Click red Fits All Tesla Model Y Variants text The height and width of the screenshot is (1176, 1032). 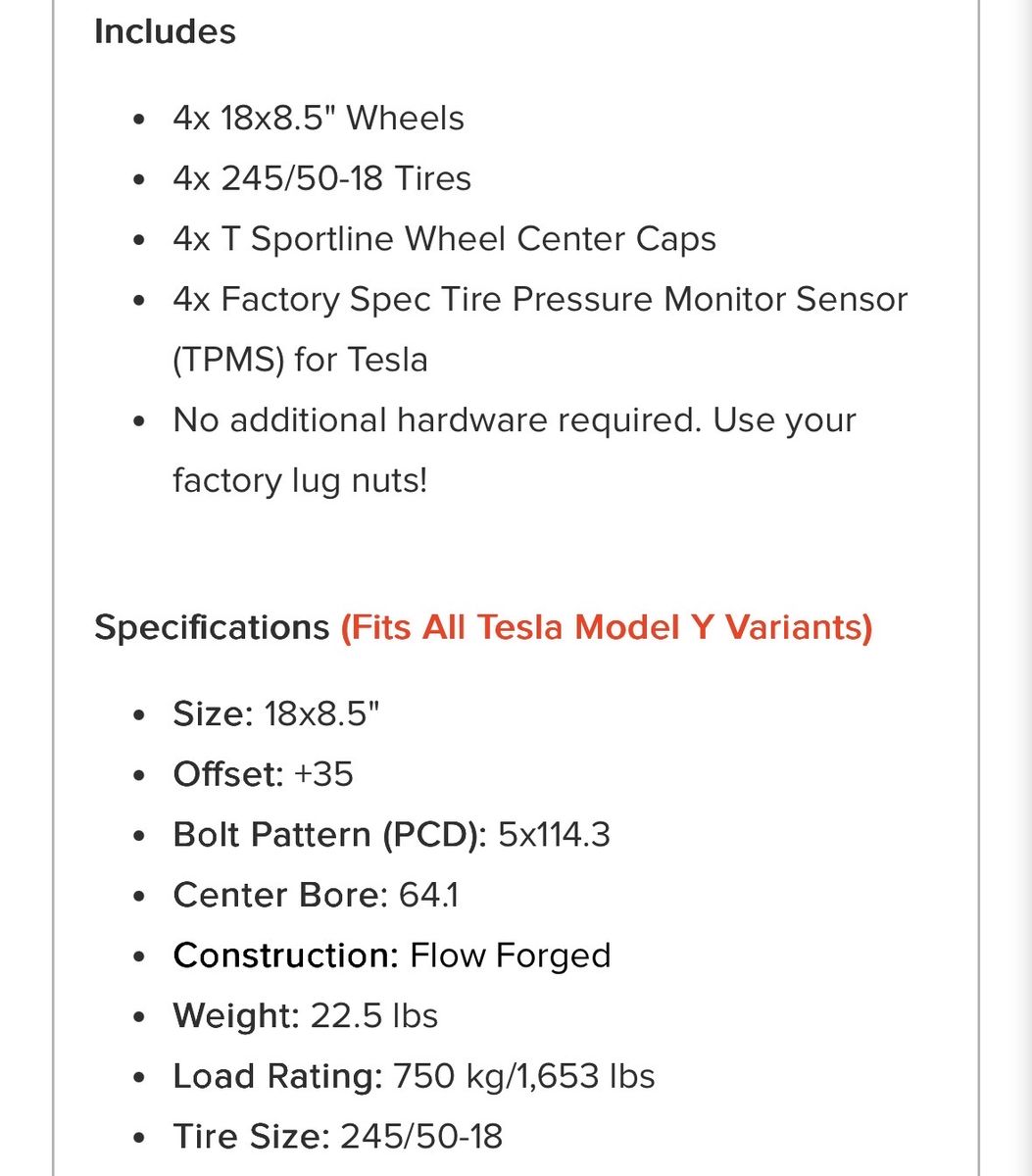pyautogui.click(x=606, y=627)
